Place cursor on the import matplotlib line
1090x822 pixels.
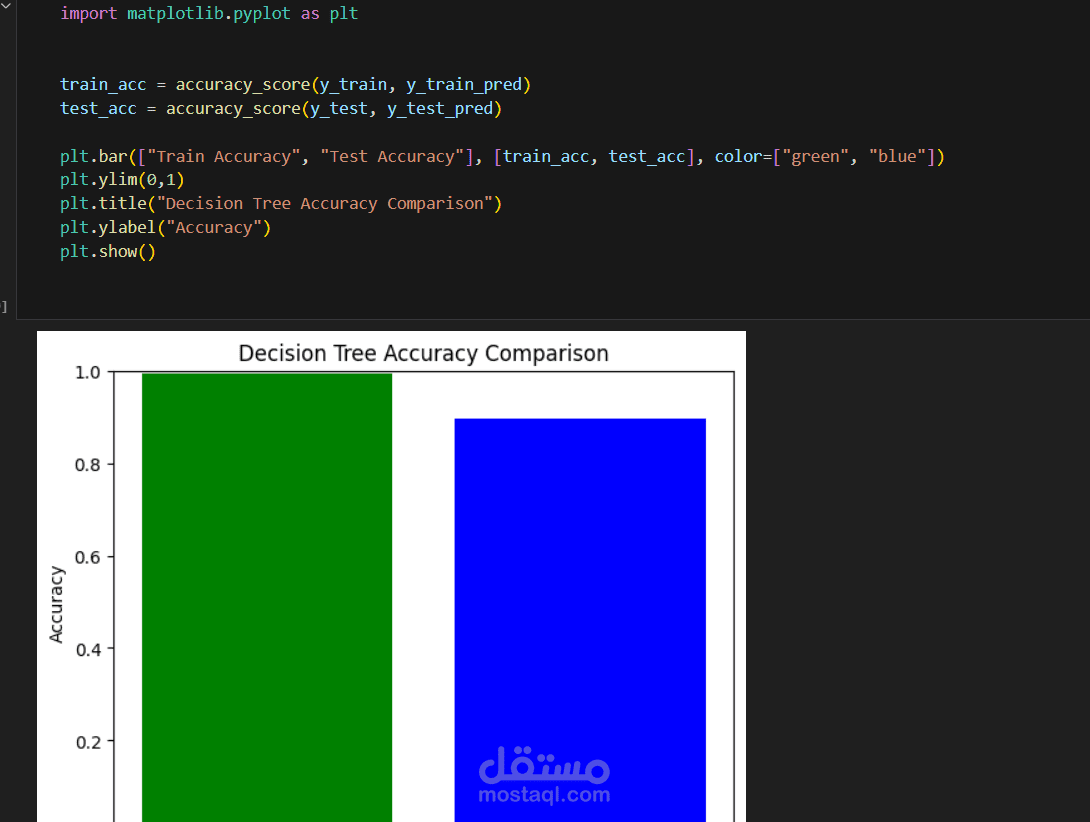209,13
